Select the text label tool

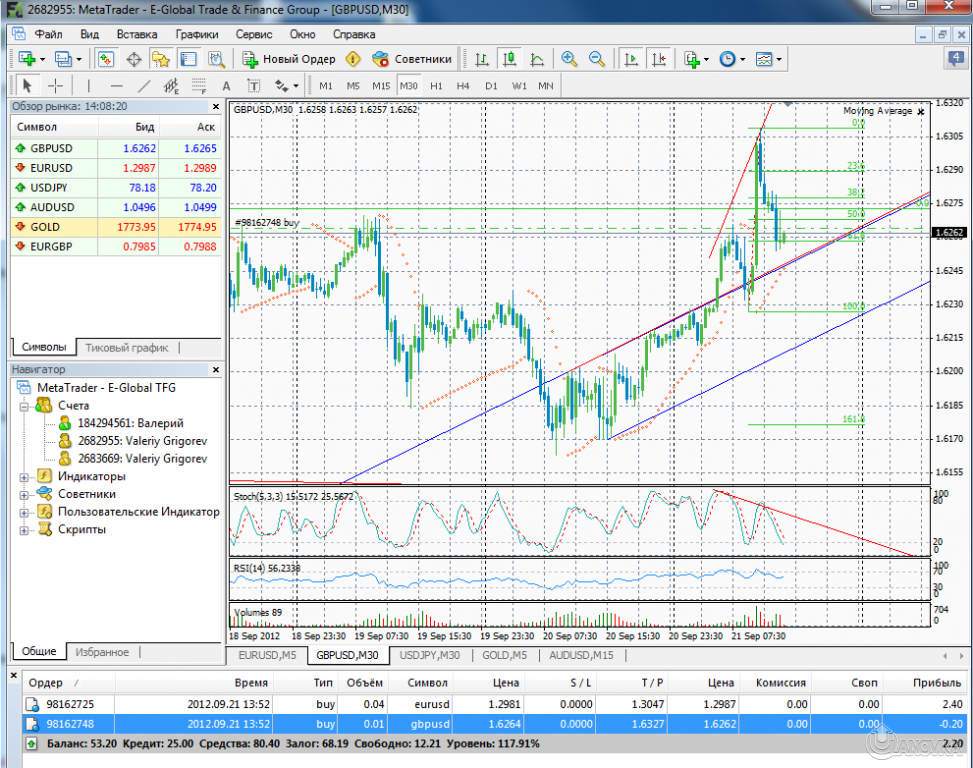pos(254,86)
